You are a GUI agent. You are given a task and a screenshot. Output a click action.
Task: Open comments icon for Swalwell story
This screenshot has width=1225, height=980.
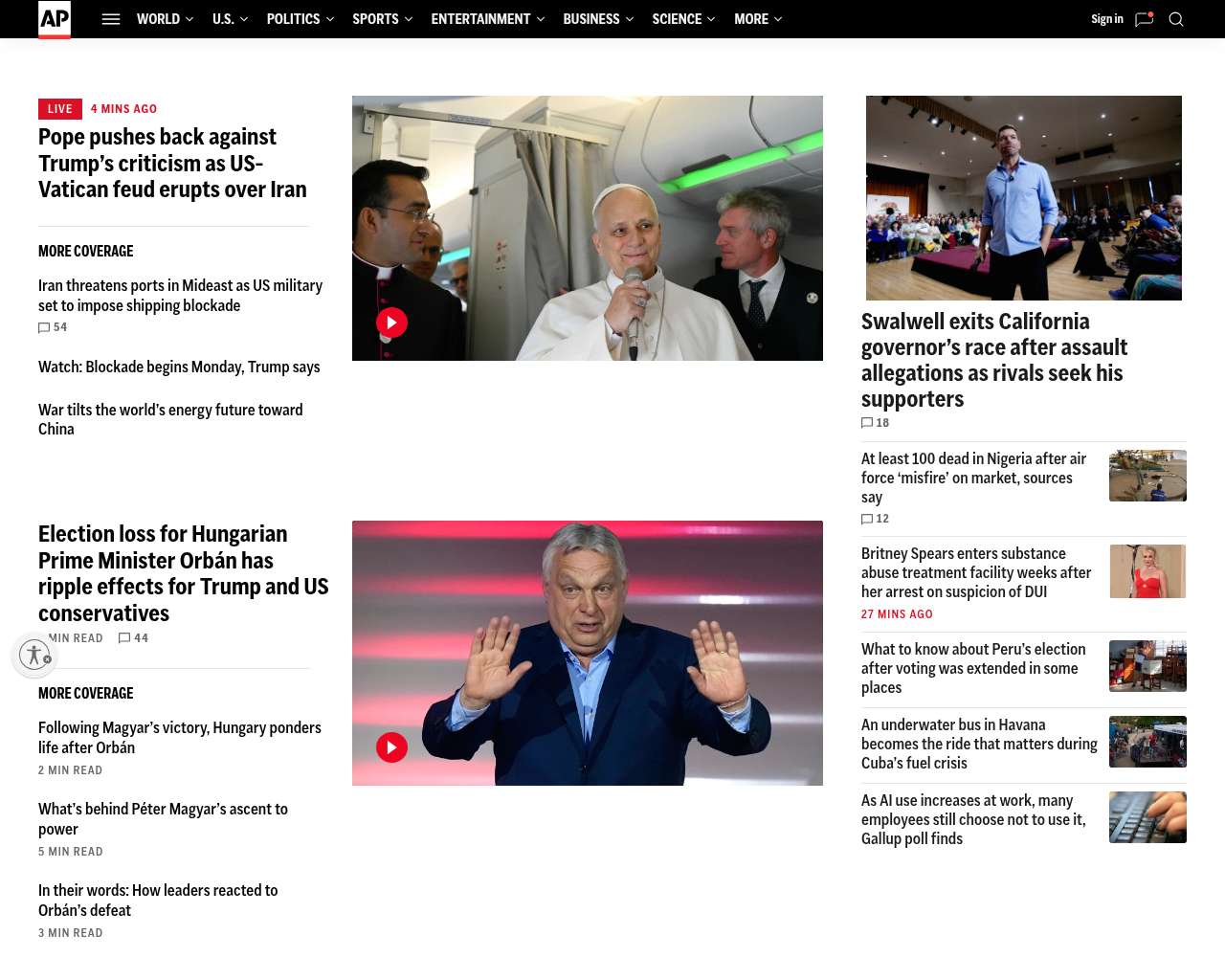pos(875,423)
